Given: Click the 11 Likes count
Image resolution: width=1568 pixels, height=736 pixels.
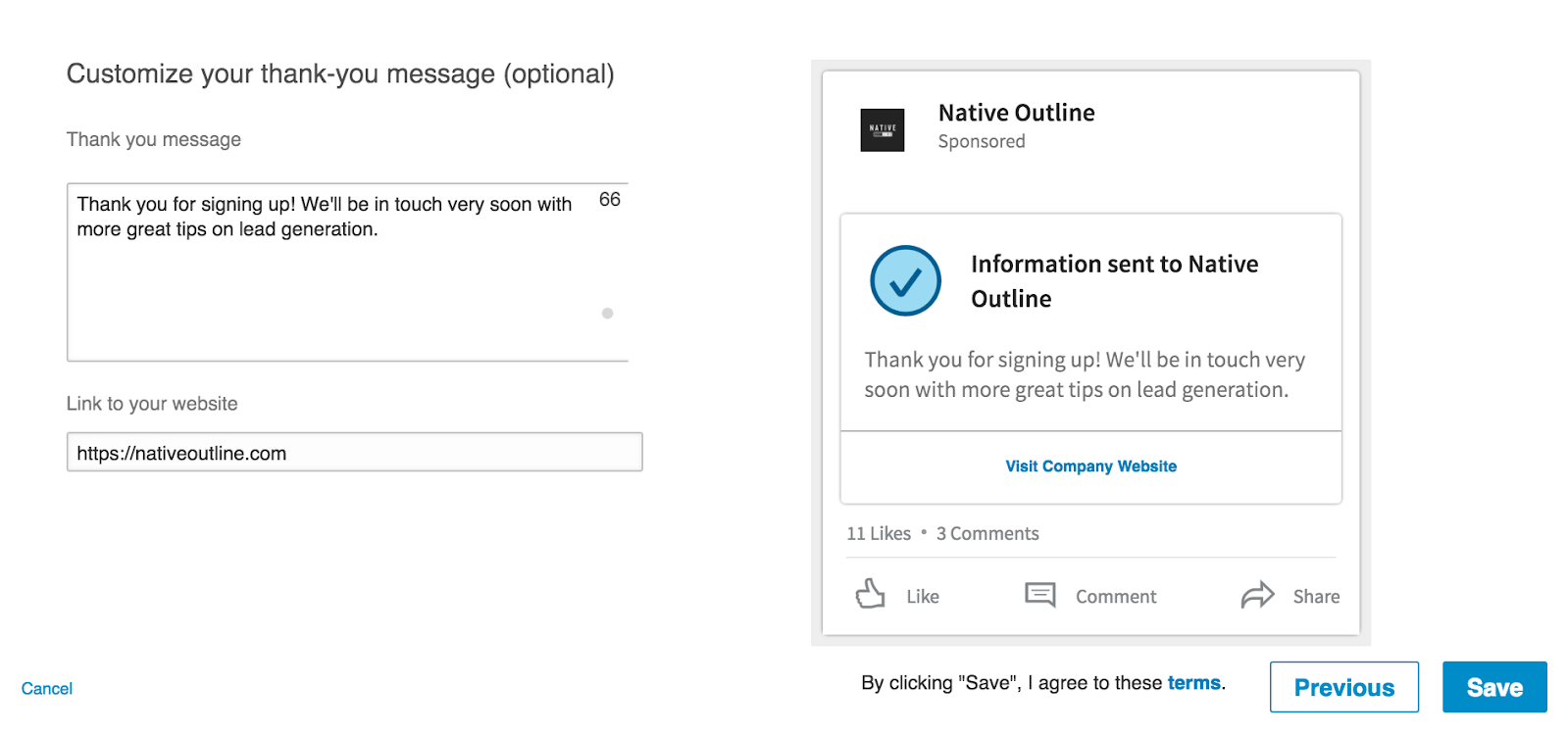Looking at the screenshot, I should 877,533.
